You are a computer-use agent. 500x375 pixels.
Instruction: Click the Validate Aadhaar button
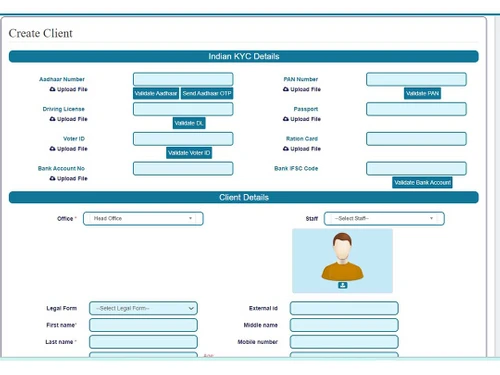click(x=156, y=93)
